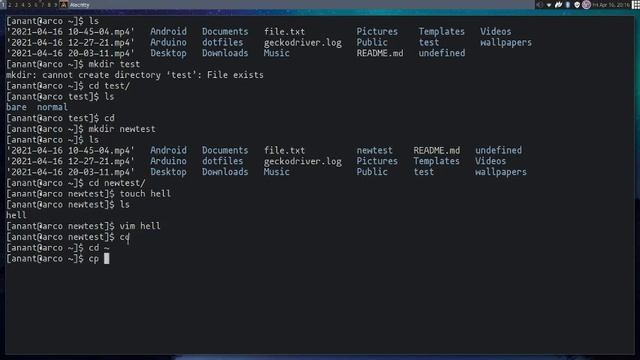Screen dimensions: 640x360
Task: Click the 'cd ~' command
Action: tap(99, 248)
